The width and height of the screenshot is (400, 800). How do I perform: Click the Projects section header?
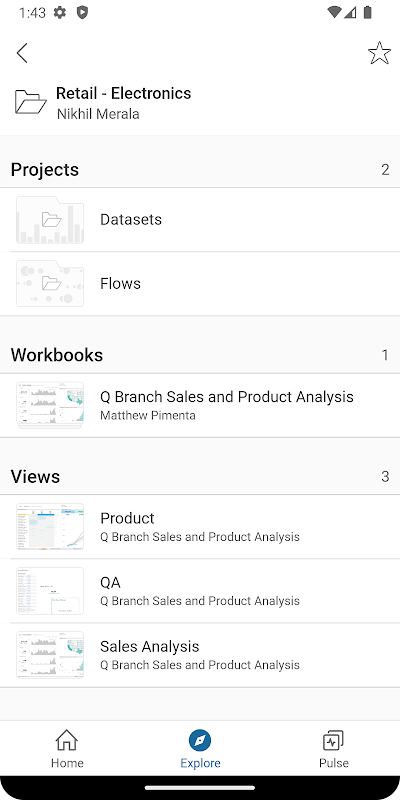[45, 169]
